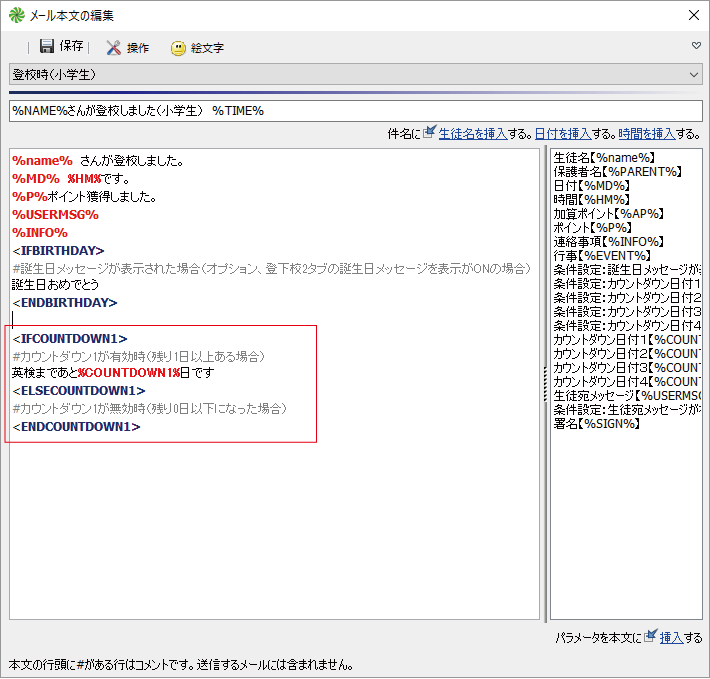
Task: Close the メール本文の編集 window
Action: tap(693, 15)
